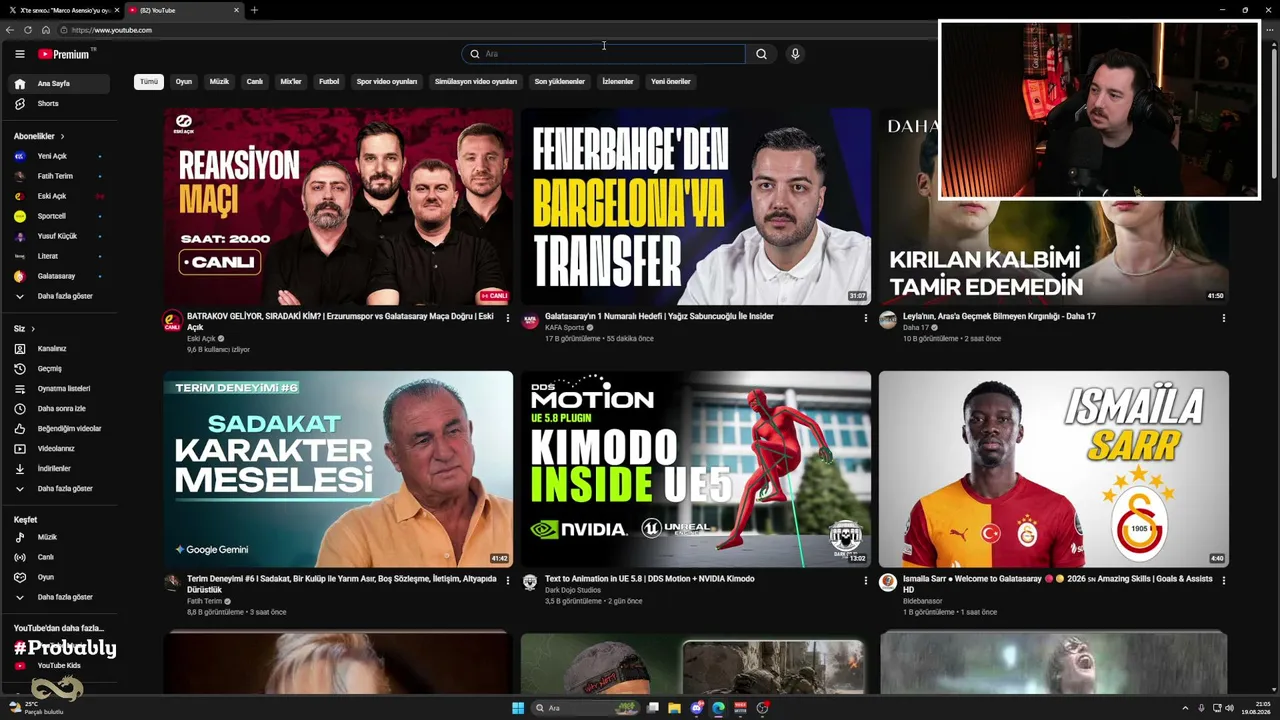
Task: Open taskbar volume control
Action: click(1229, 708)
